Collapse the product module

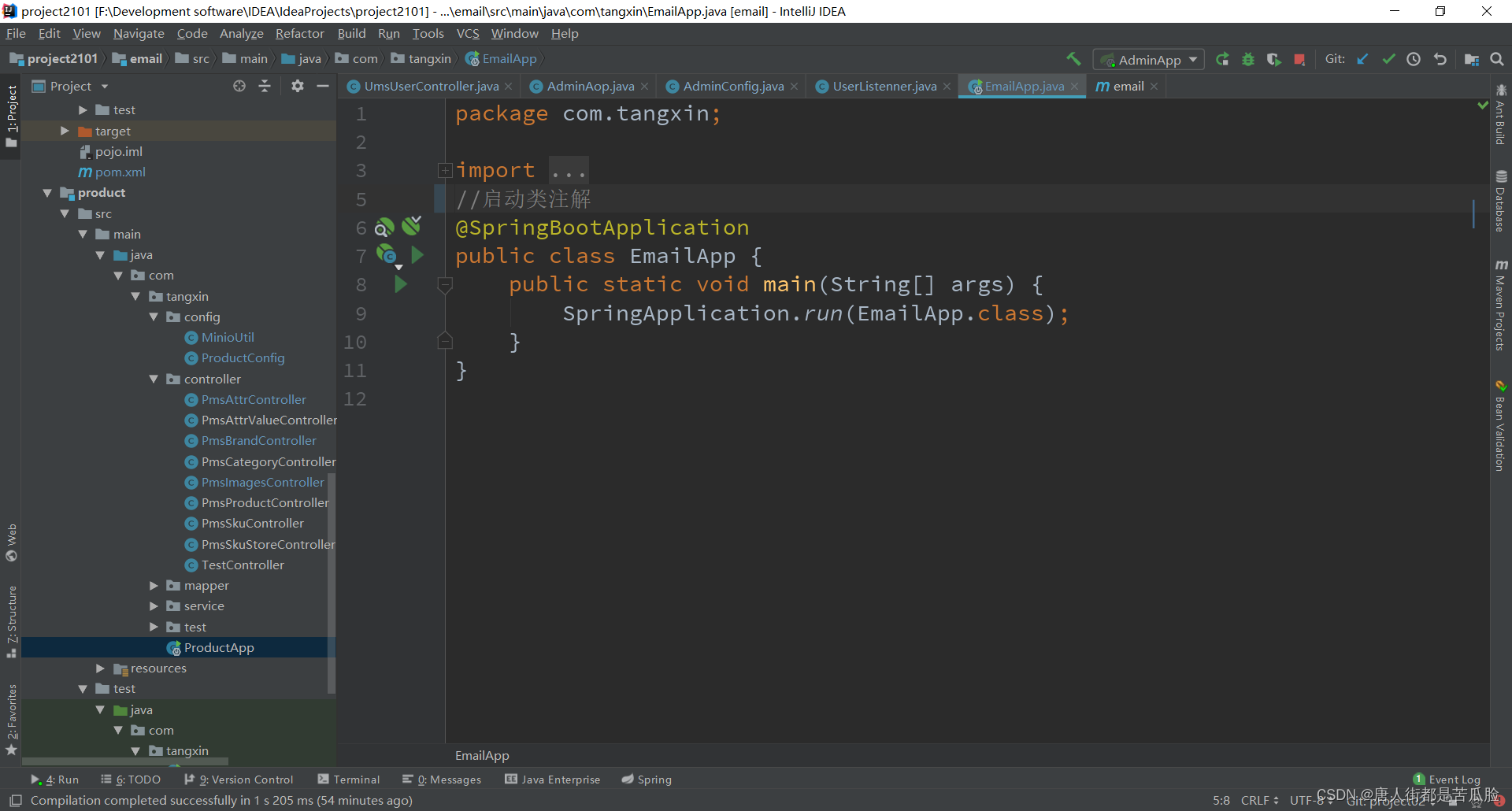click(x=46, y=192)
